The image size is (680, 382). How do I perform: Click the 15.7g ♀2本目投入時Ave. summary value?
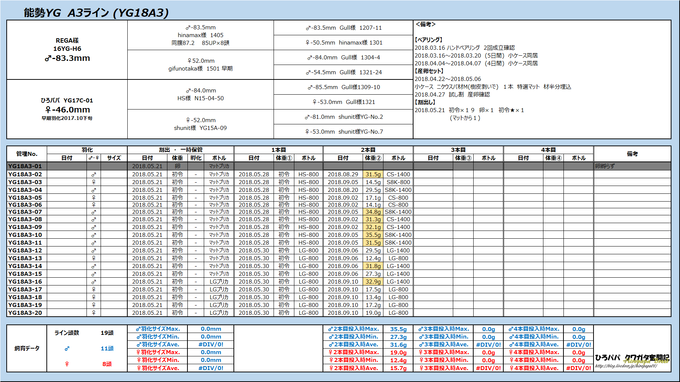pos(398,368)
